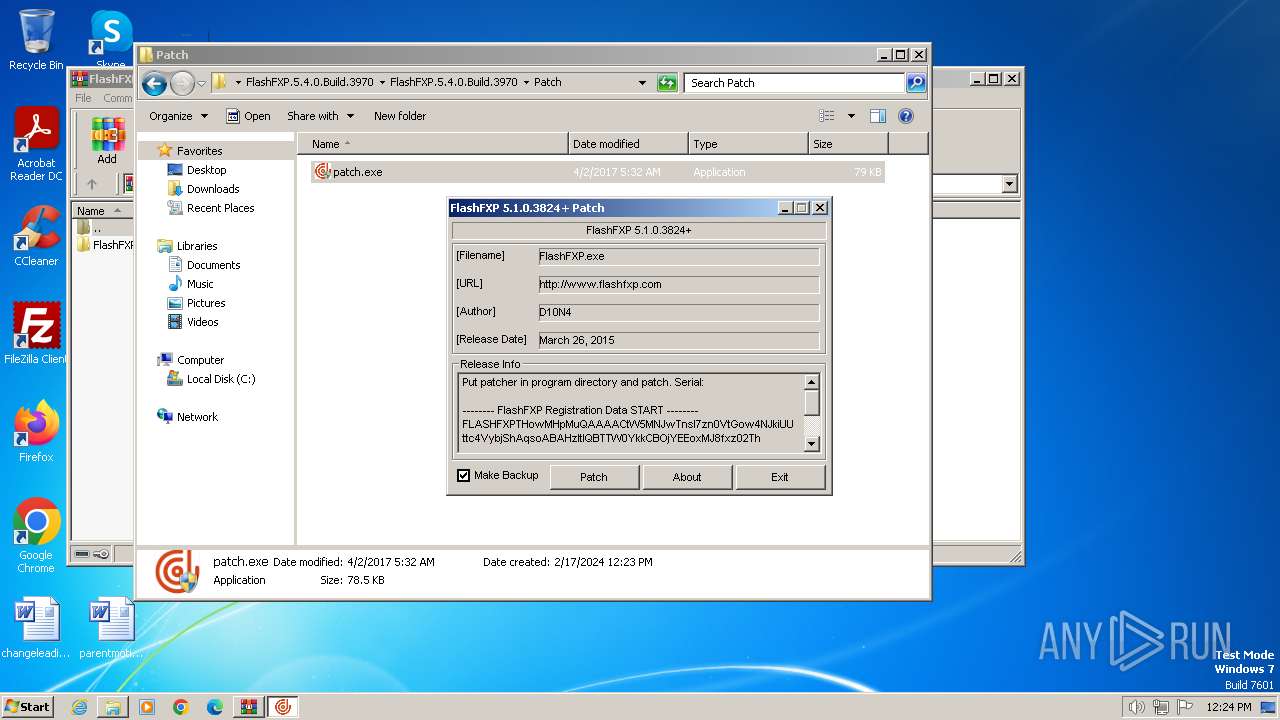1280x720 pixels.
Task: Open the FileZilla Client desktop icon
Action: tap(36, 333)
